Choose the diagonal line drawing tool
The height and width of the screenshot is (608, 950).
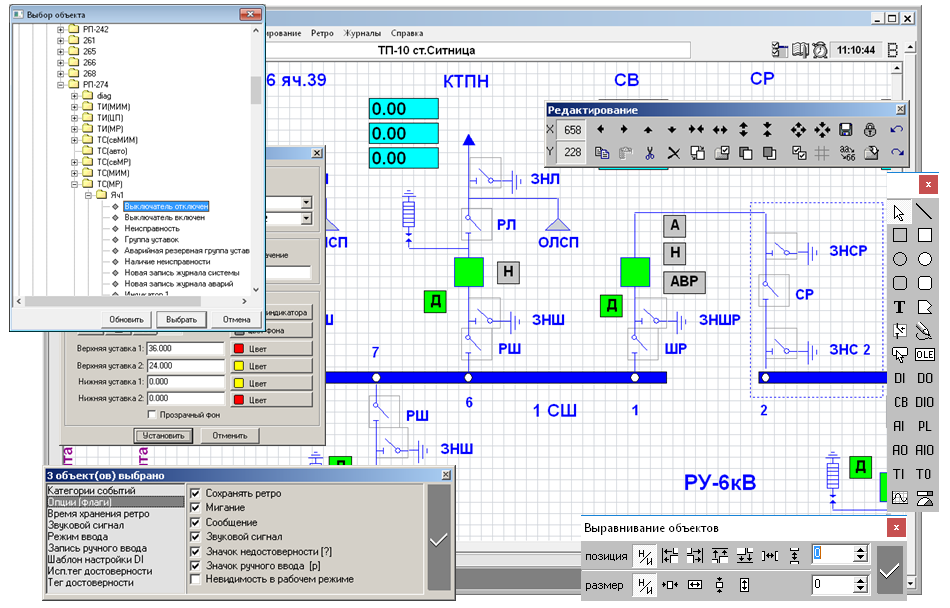tap(925, 211)
